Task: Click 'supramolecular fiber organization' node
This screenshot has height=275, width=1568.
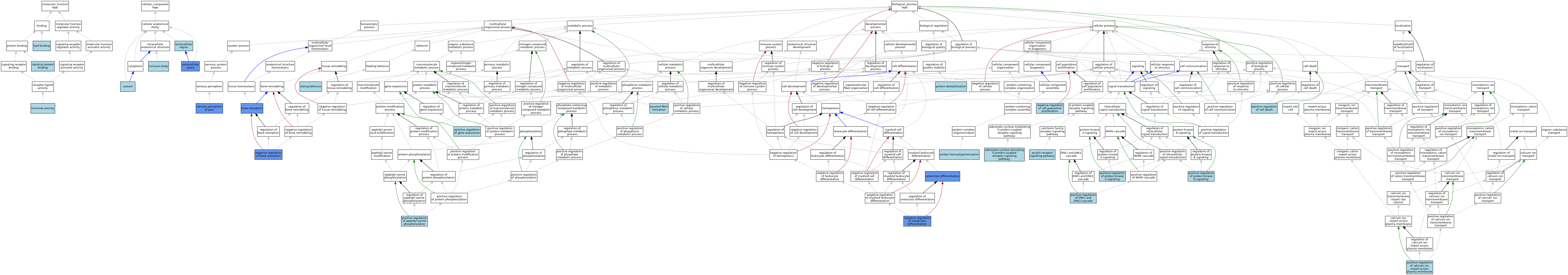Action: (856, 87)
